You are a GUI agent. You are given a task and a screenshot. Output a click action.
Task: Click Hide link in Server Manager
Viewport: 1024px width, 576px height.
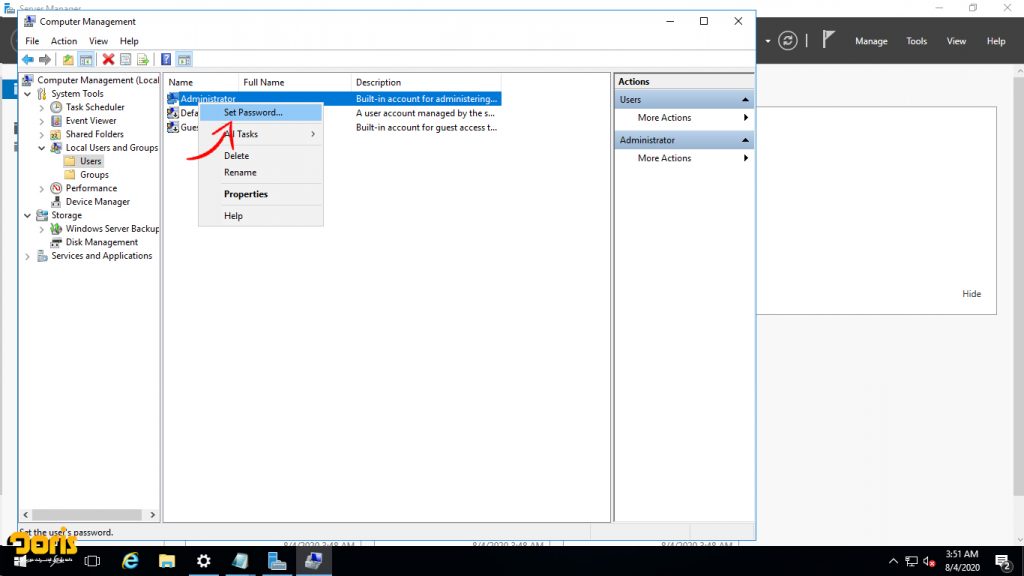(971, 294)
